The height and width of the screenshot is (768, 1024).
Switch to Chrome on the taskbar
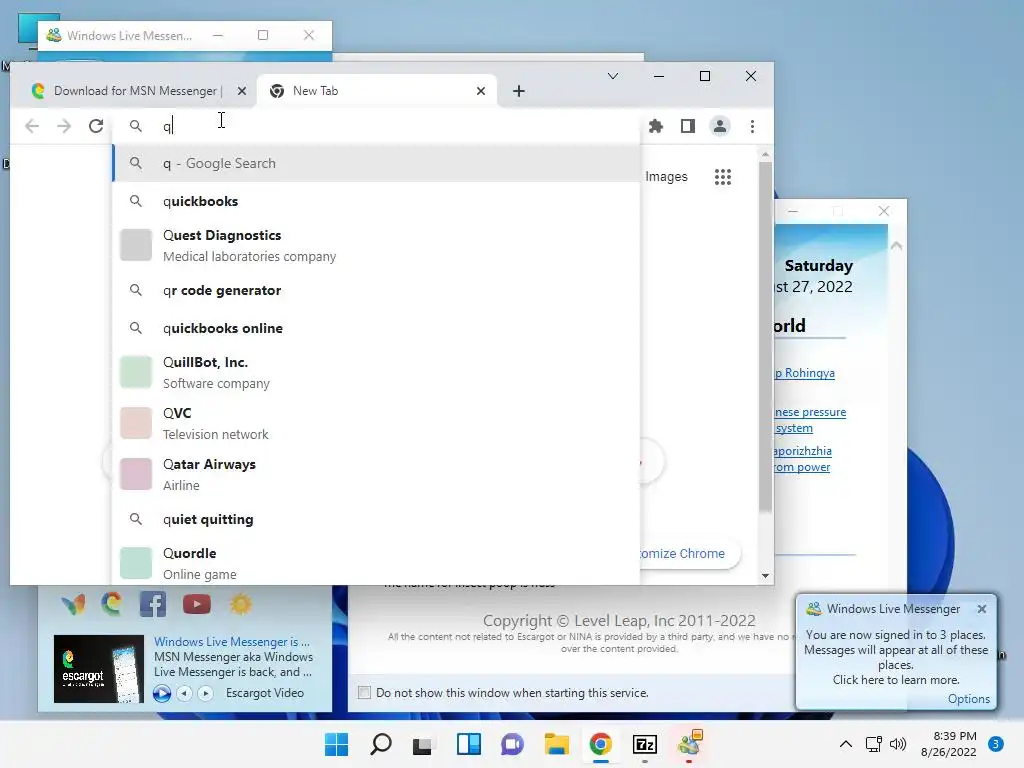(601, 744)
